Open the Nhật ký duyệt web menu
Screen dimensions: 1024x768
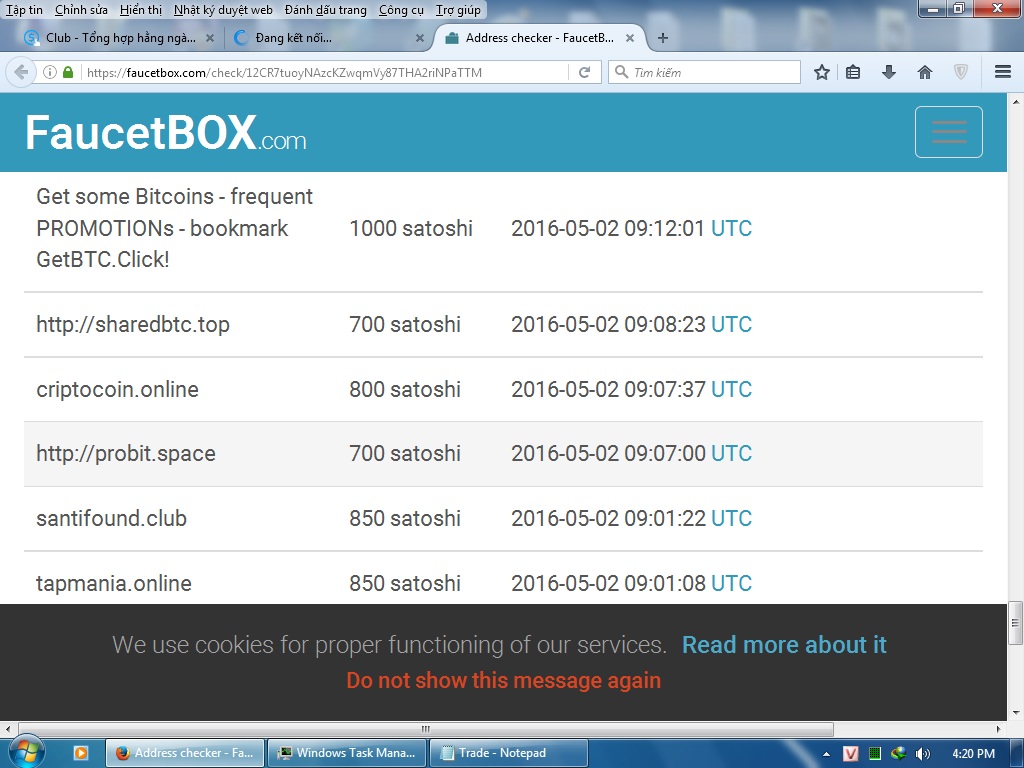(223, 10)
